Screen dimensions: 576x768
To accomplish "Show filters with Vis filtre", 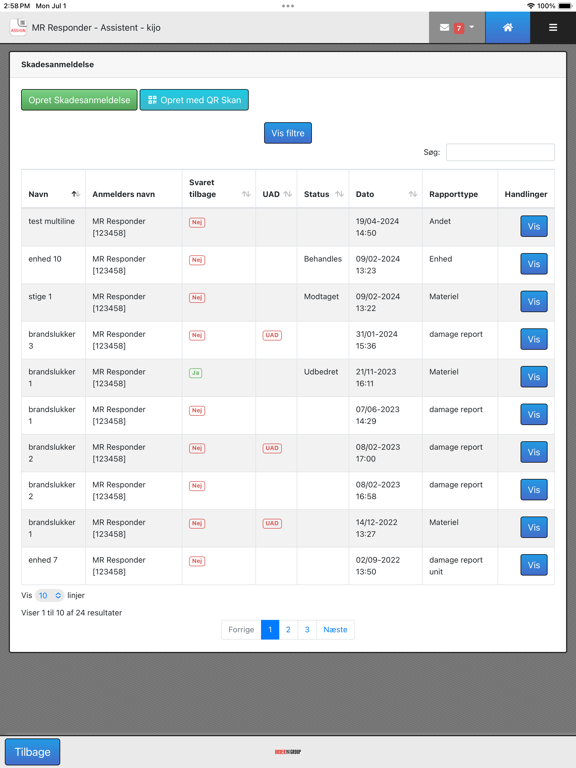I will coord(288,133).
